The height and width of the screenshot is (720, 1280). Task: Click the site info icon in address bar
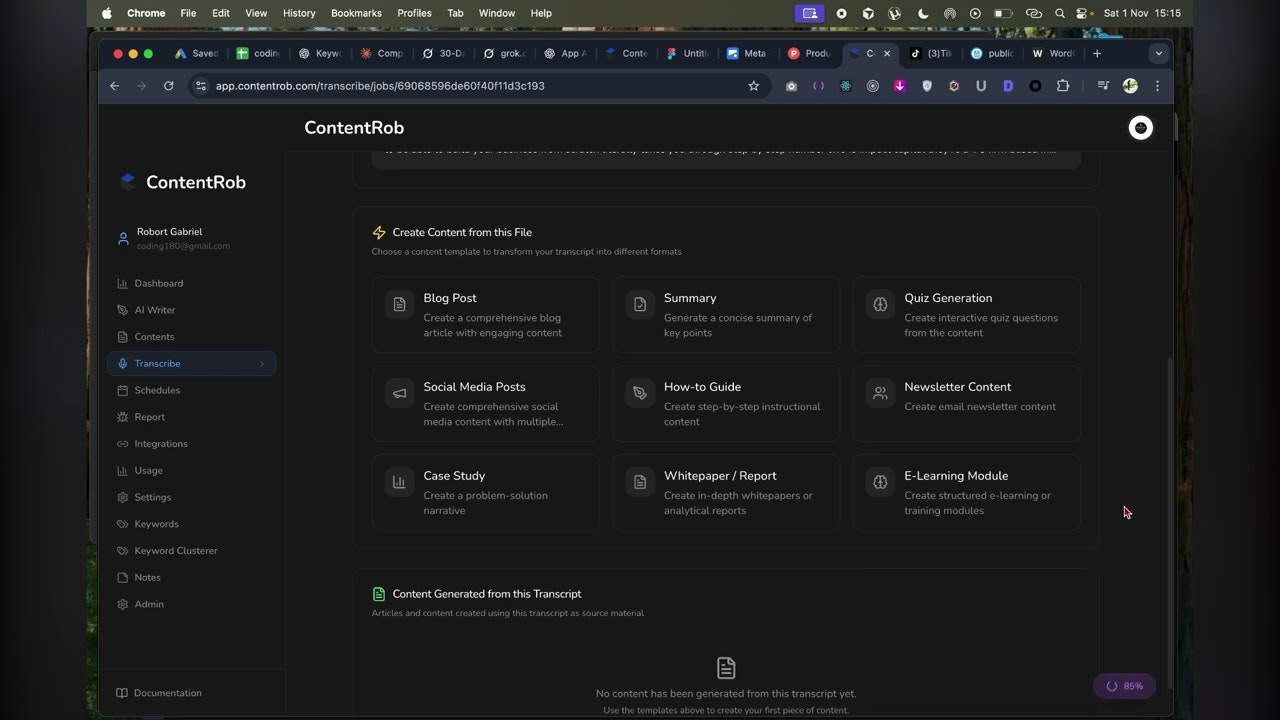201,86
